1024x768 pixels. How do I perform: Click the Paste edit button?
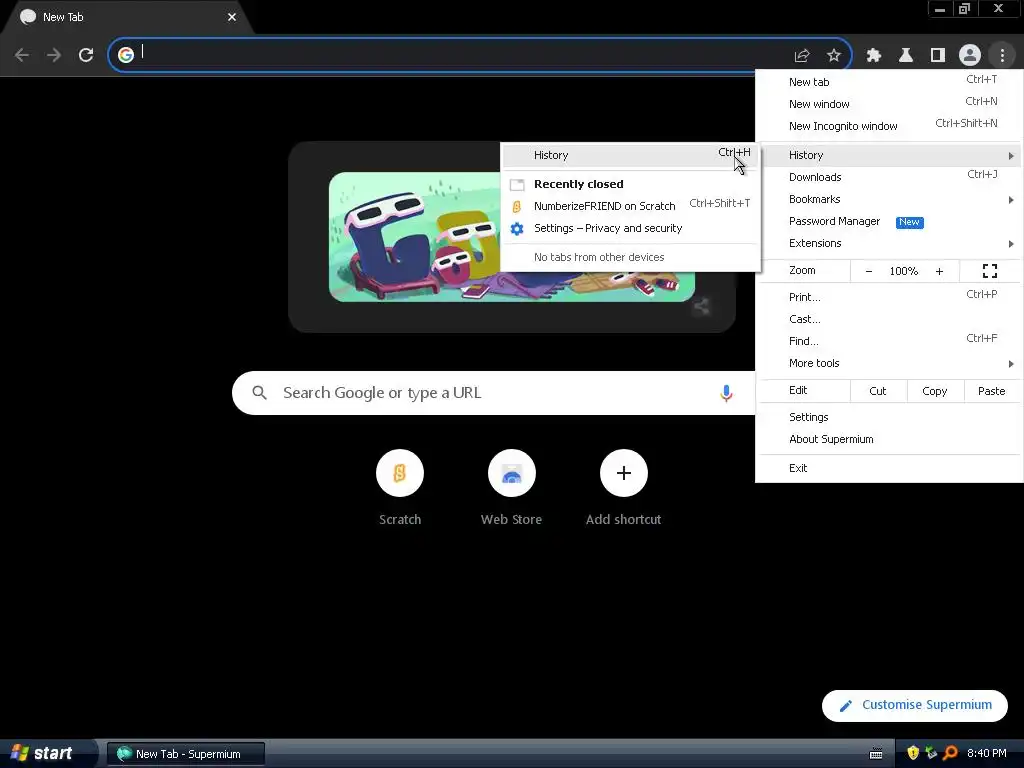[991, 391]
